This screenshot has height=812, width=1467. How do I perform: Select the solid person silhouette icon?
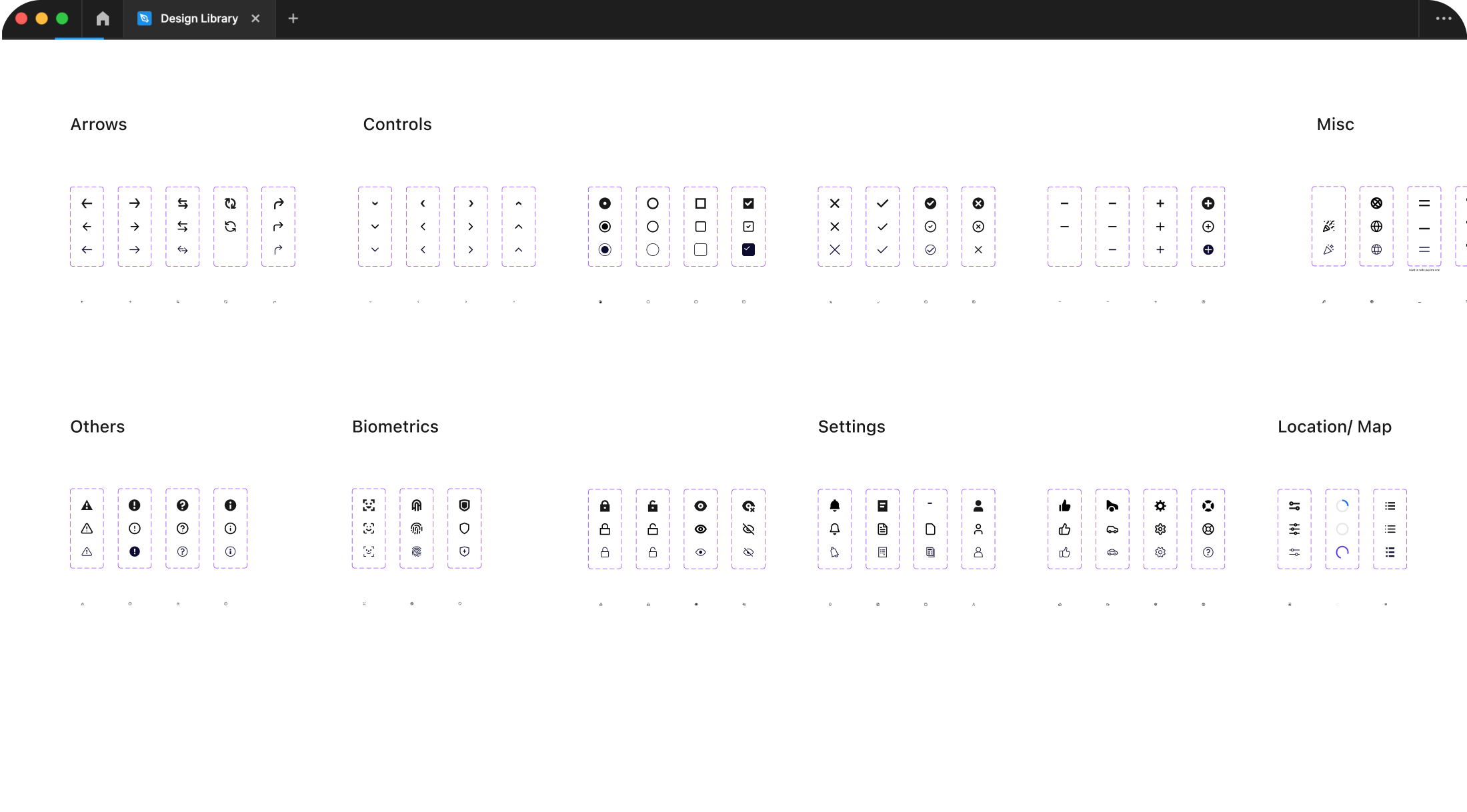(978, 506)
